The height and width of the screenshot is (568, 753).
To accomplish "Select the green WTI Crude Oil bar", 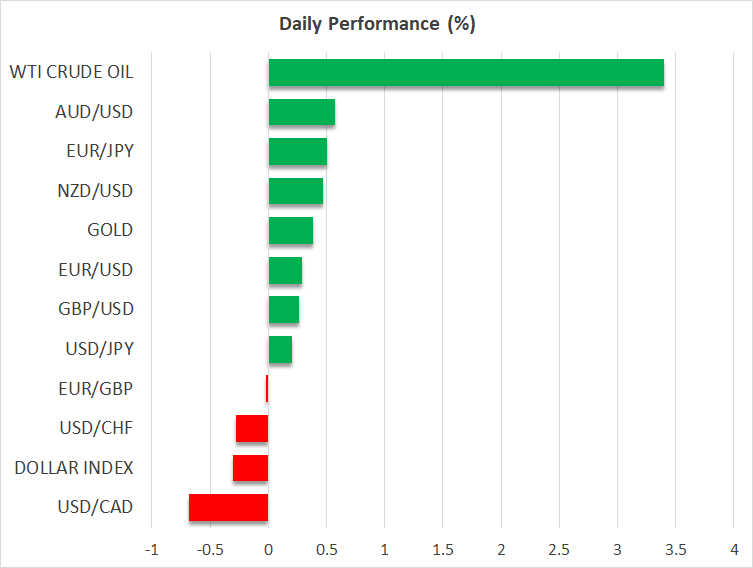I will (x=466, y=72).
